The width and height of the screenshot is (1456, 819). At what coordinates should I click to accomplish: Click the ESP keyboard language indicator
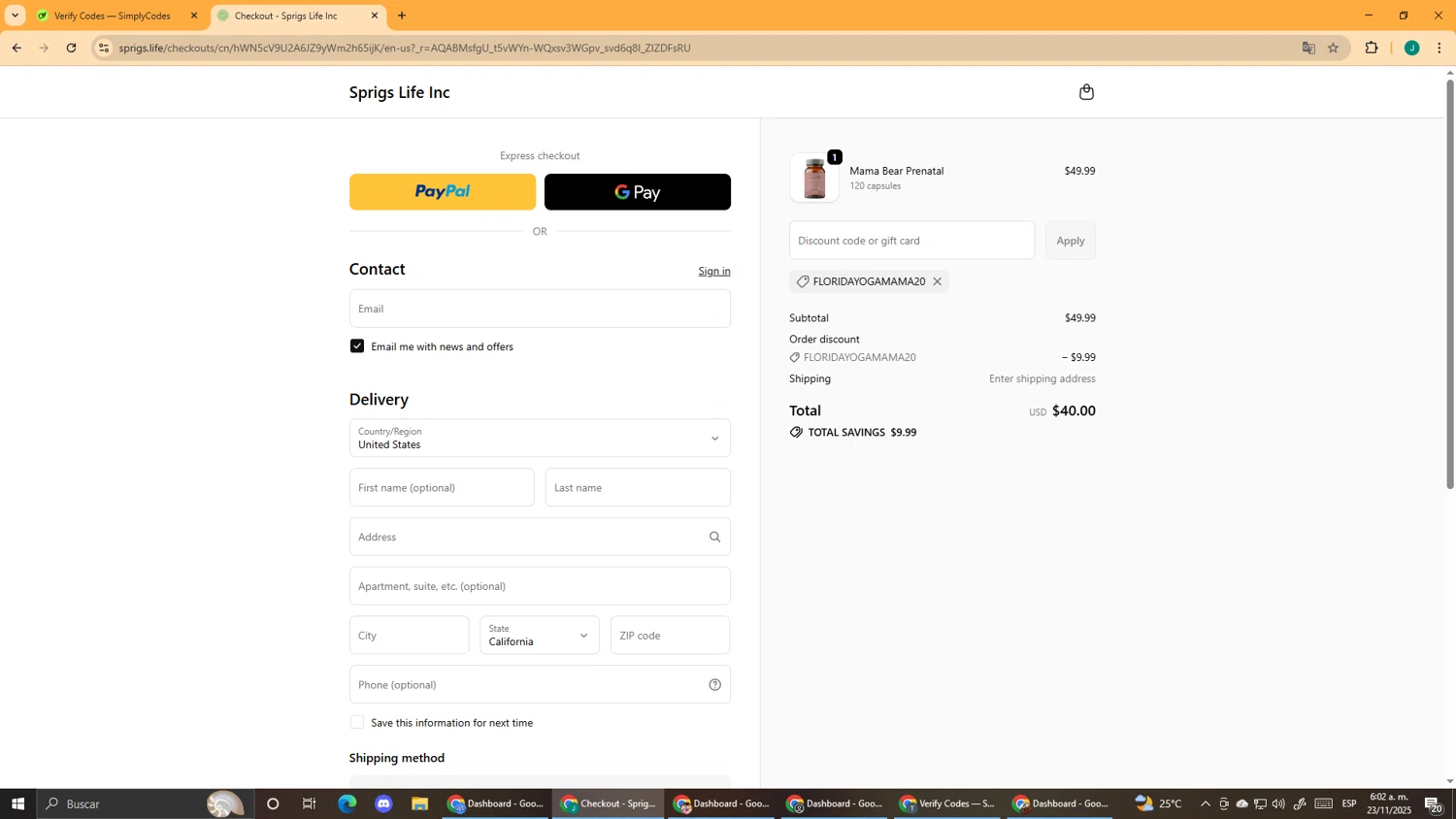[1349, 803]
